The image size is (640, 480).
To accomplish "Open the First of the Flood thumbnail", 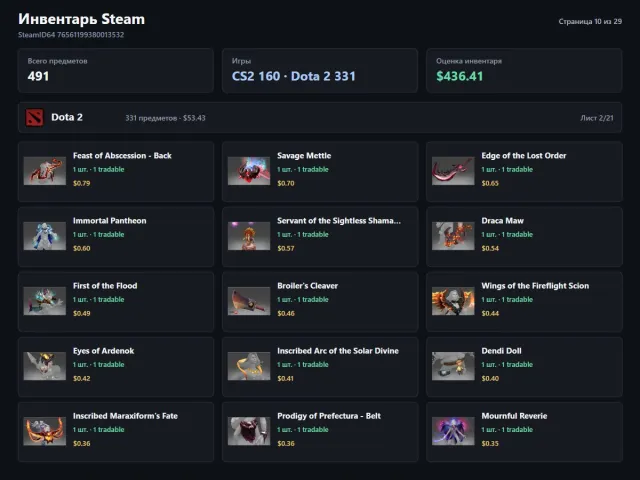I will pos(44,301).
